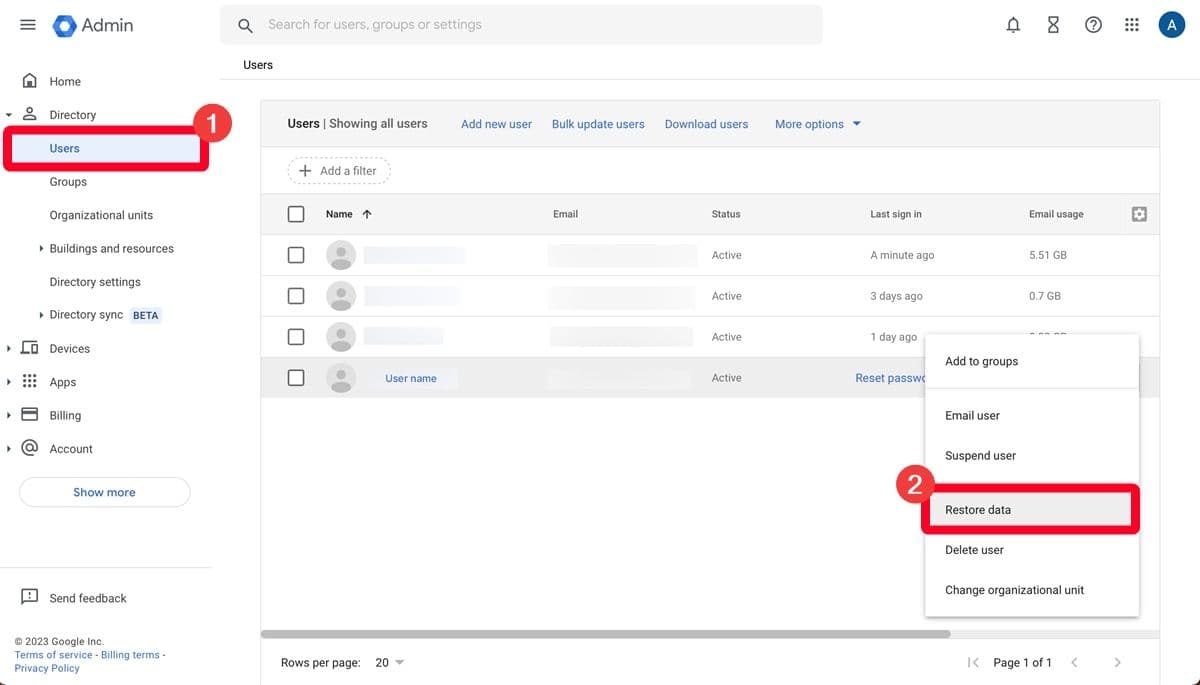The height and width of the screenshot is (685, 1200).
Task: Check the first user row checkbox
Action: (x=296, y=255)
